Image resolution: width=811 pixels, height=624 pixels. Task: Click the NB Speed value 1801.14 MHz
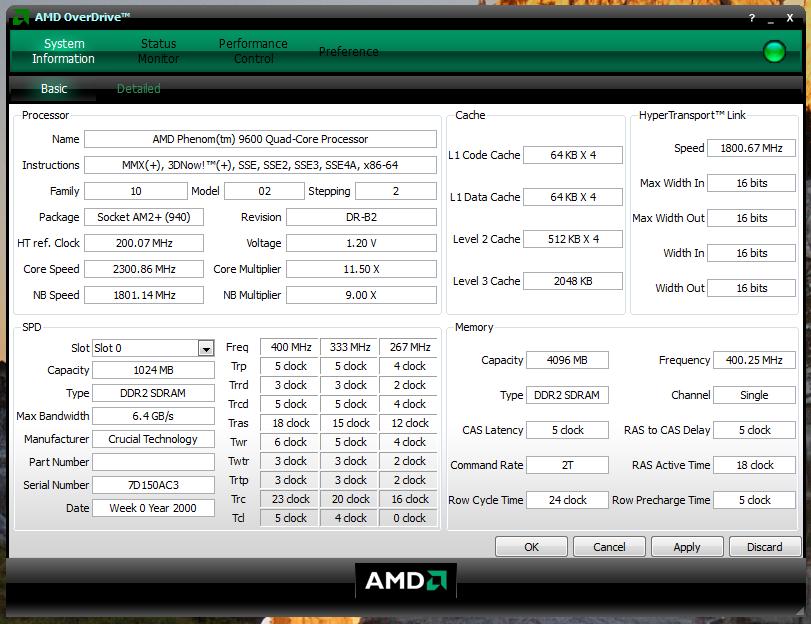point(144,295)
